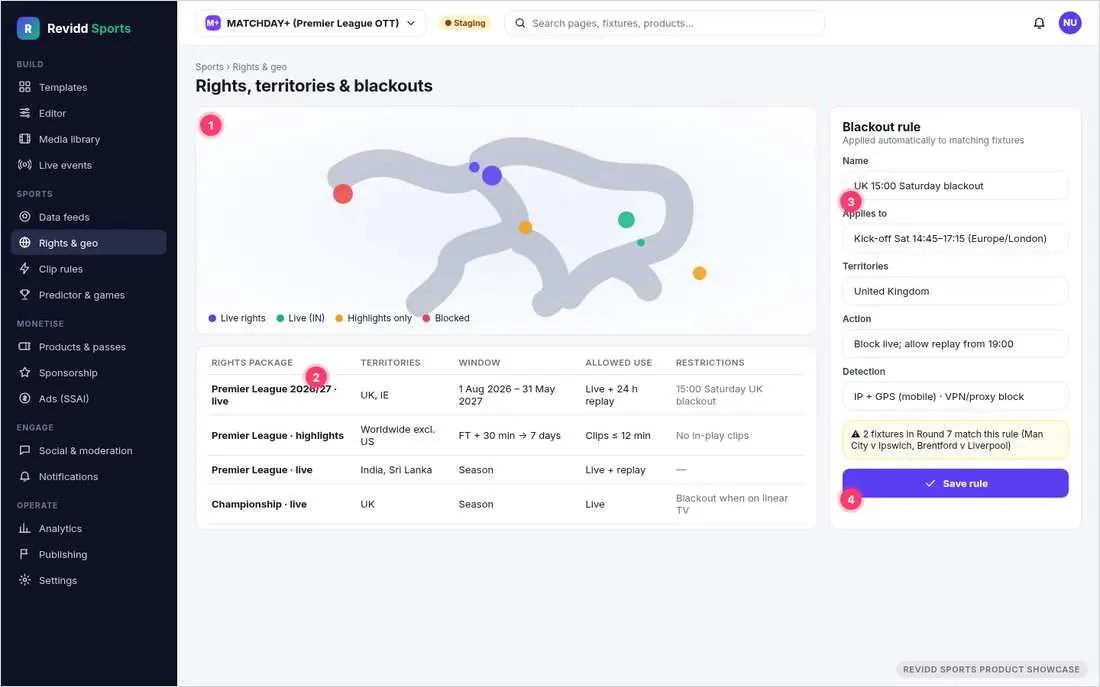Click the Clip rules lightning icon

[x=25, y=269]
